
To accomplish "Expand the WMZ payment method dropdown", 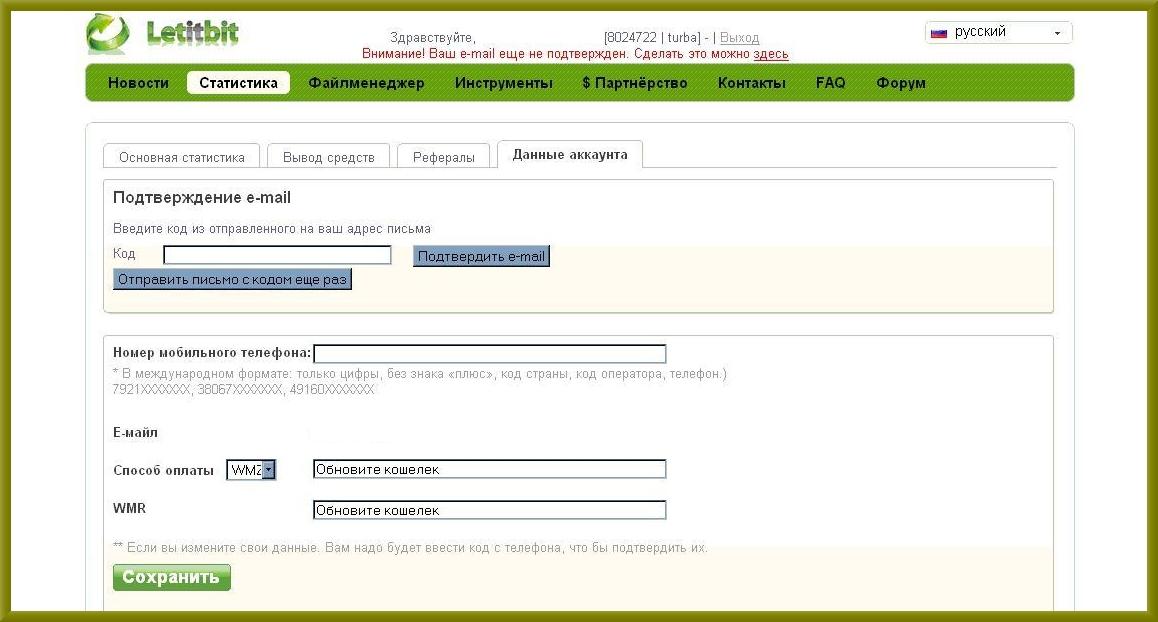I will (268, 470).
